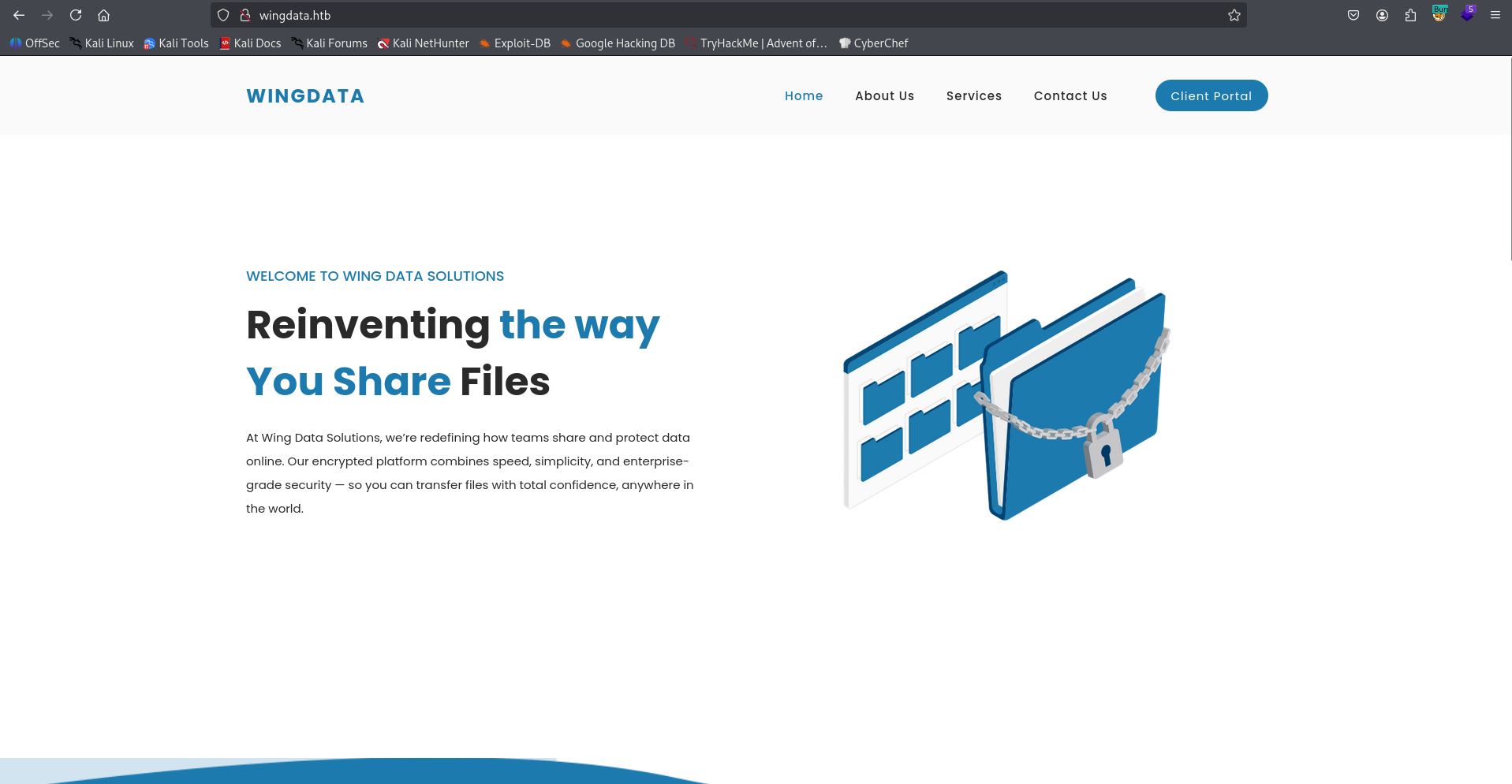Open the Wappalyzer extension icon
The image size is (1512, 784).
pos(1468,14)
